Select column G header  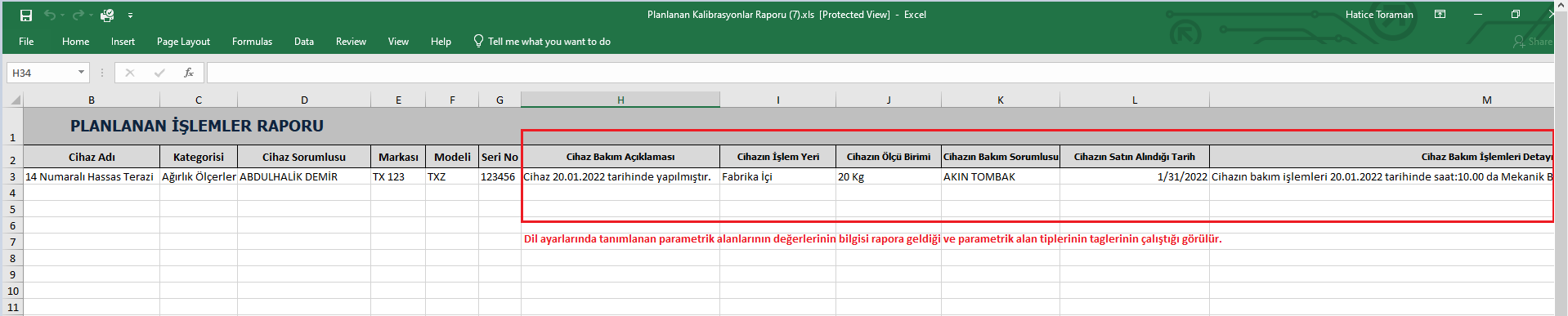click(x=500, y=100)
